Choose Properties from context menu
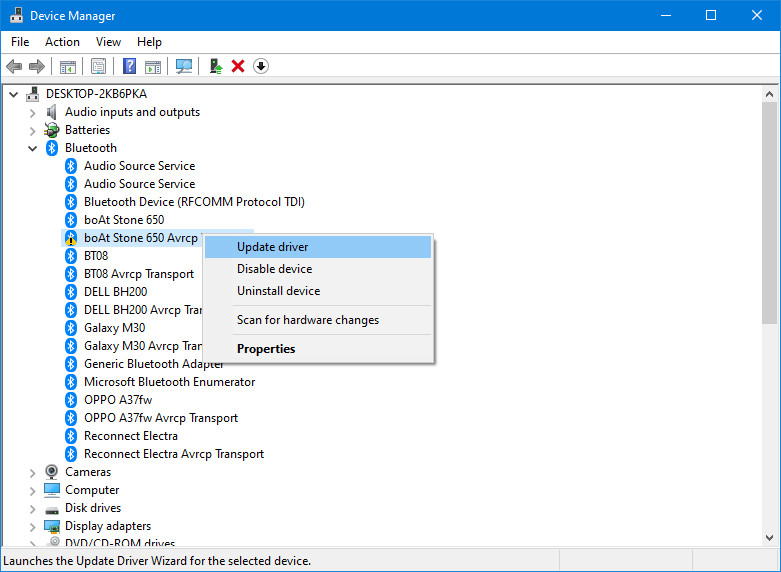The height and width of the screenshot is (572, 781). click(318, 349)
